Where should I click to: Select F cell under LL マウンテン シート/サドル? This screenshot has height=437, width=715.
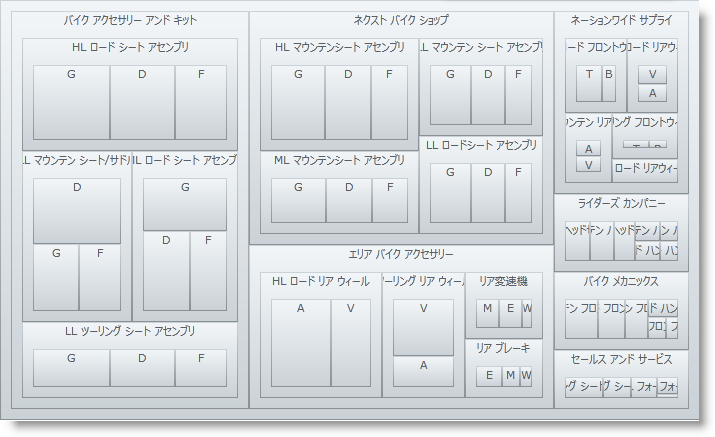[x=100, y=277]
